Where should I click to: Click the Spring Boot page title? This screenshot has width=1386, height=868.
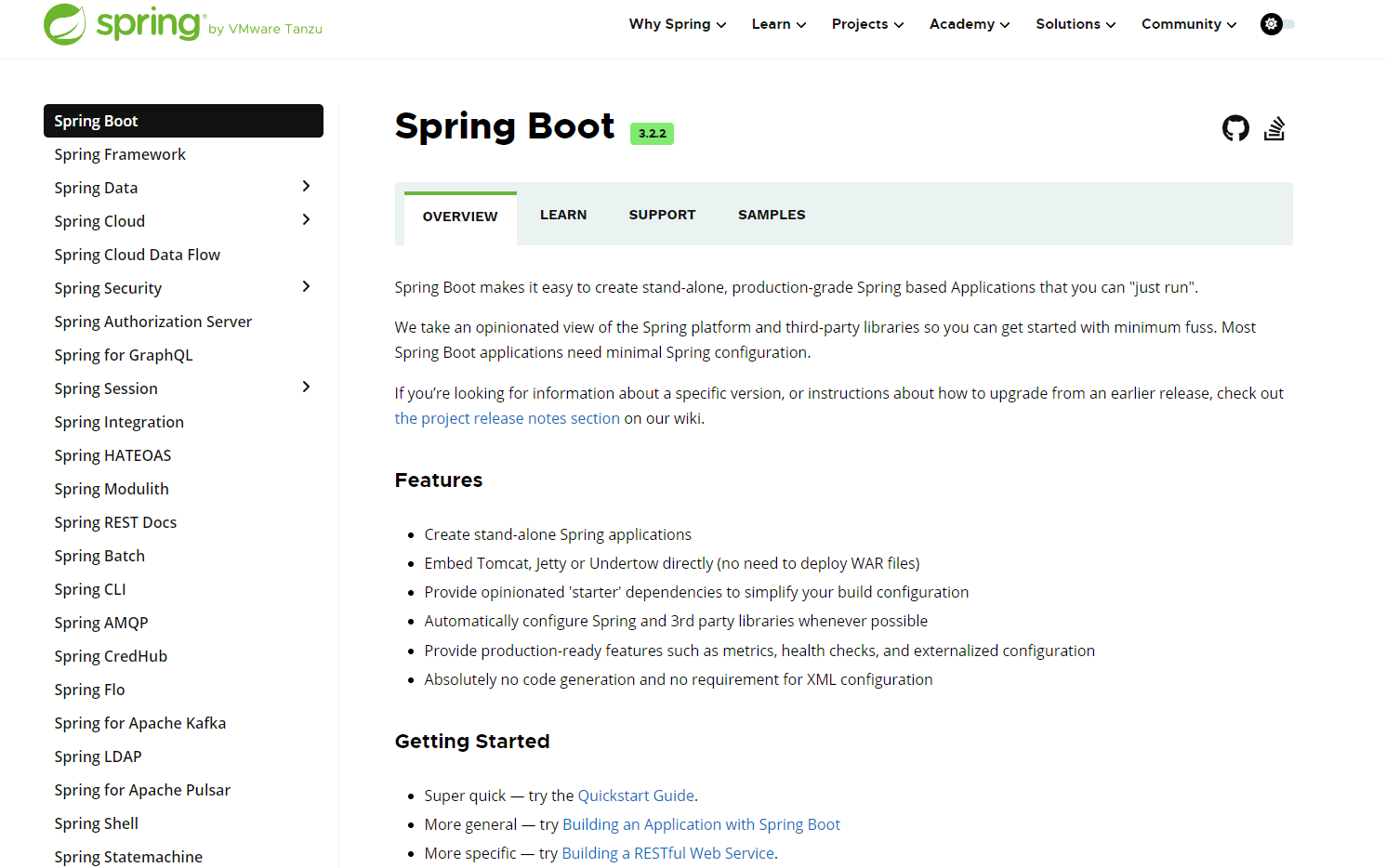[505, 126]
